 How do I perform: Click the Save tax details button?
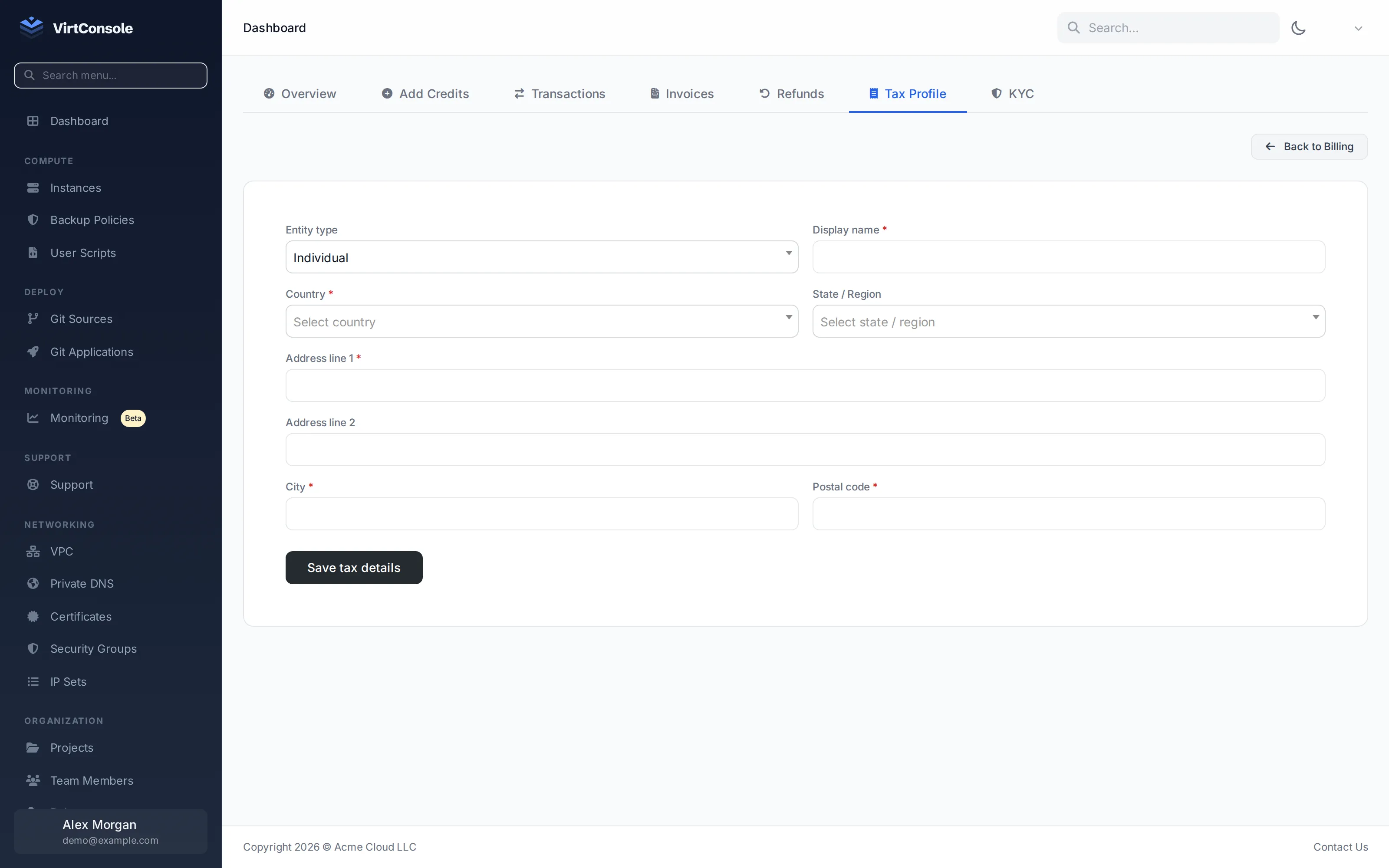[x=354, y=568]
